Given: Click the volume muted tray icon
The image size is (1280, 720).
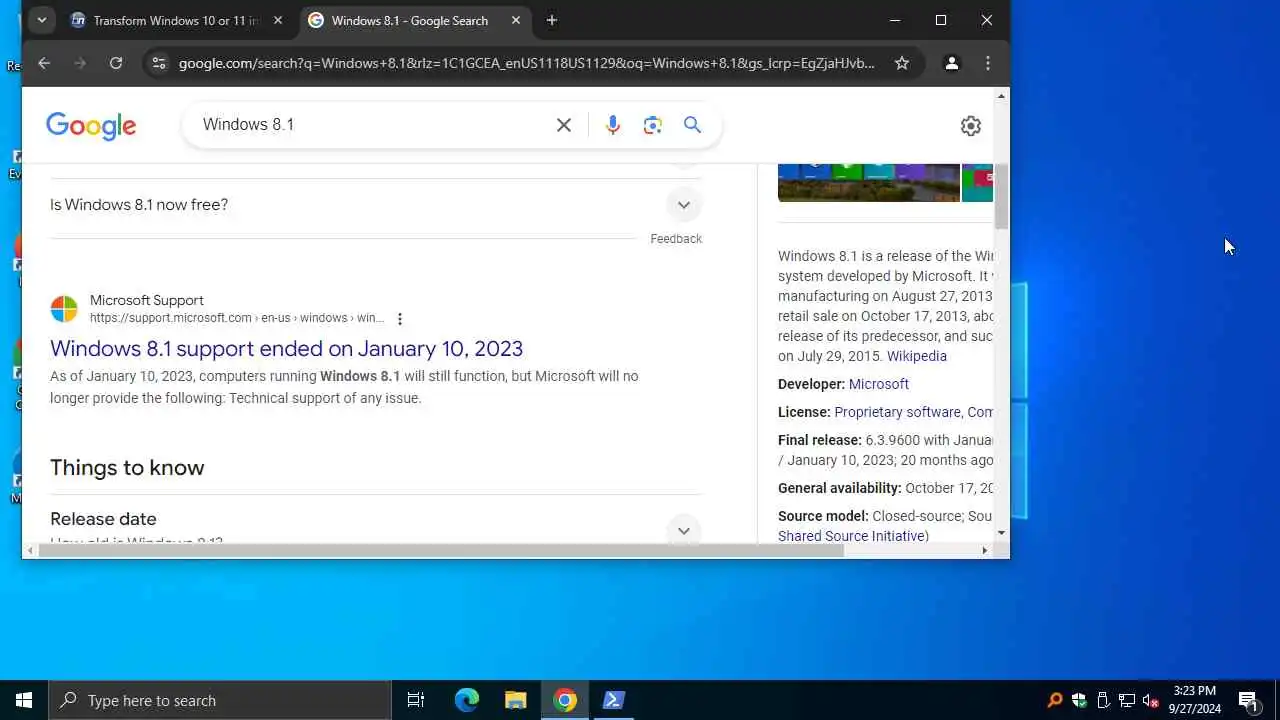Looking at the screenshot, I should [x=1151, y=700].
